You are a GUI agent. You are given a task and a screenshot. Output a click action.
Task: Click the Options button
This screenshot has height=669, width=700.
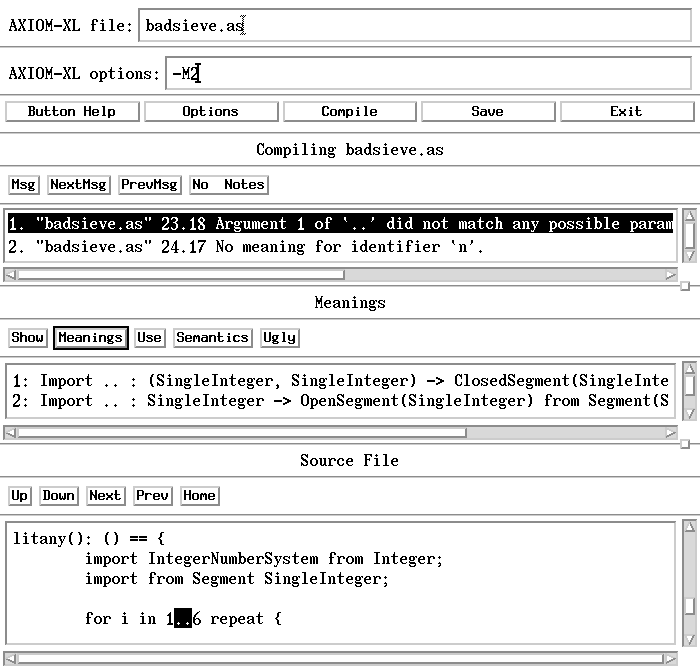211,111
